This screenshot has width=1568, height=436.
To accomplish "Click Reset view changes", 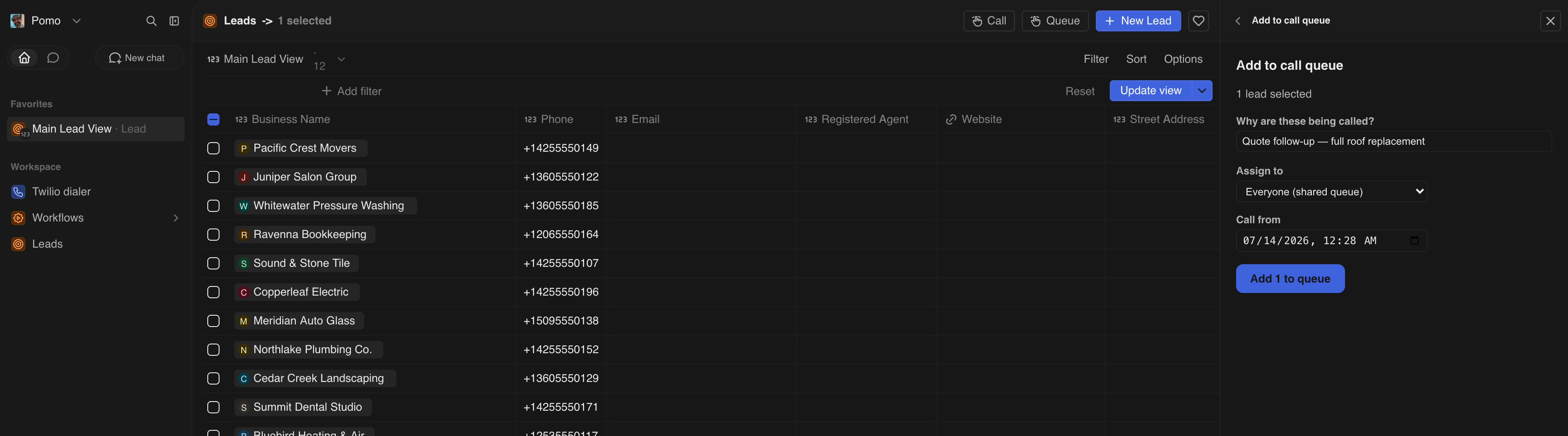I will [x=1080, y=91].
